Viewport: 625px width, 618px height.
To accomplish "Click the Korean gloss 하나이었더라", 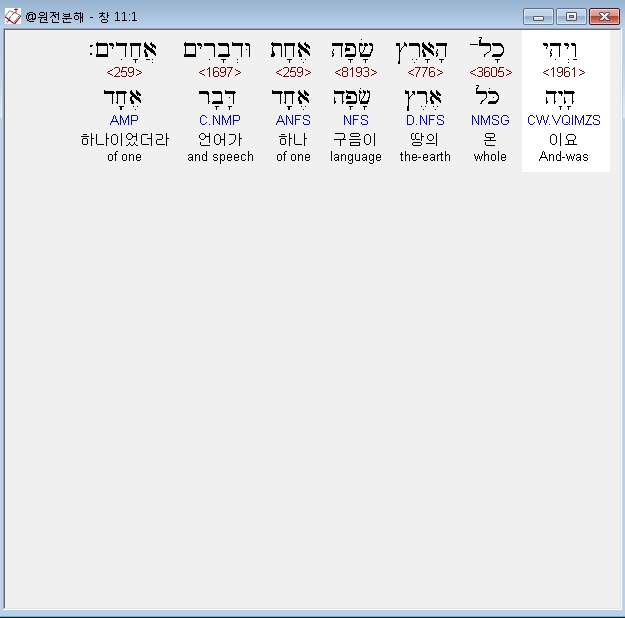I will tap(124, 140).
